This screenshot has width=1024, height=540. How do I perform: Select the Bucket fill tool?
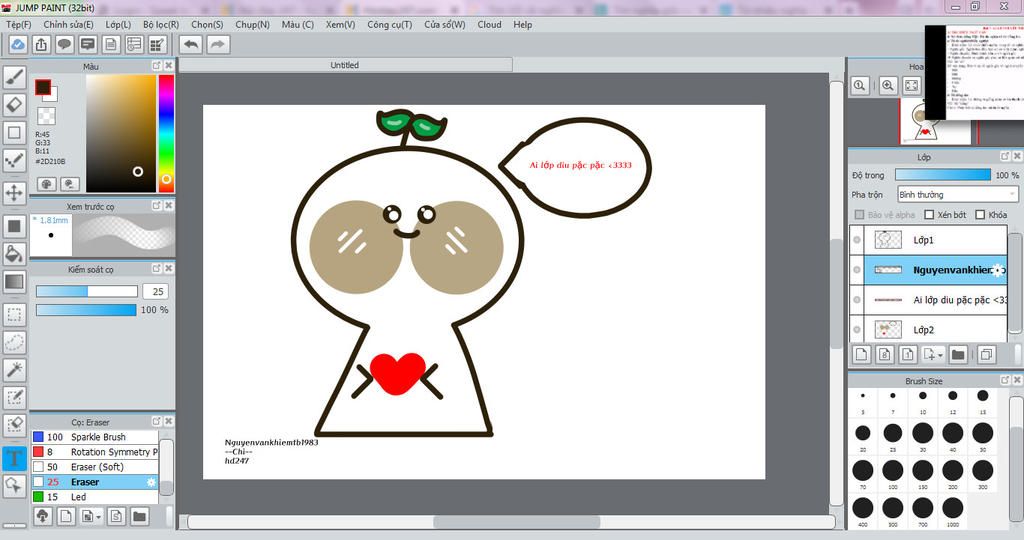tap(14, 254)
